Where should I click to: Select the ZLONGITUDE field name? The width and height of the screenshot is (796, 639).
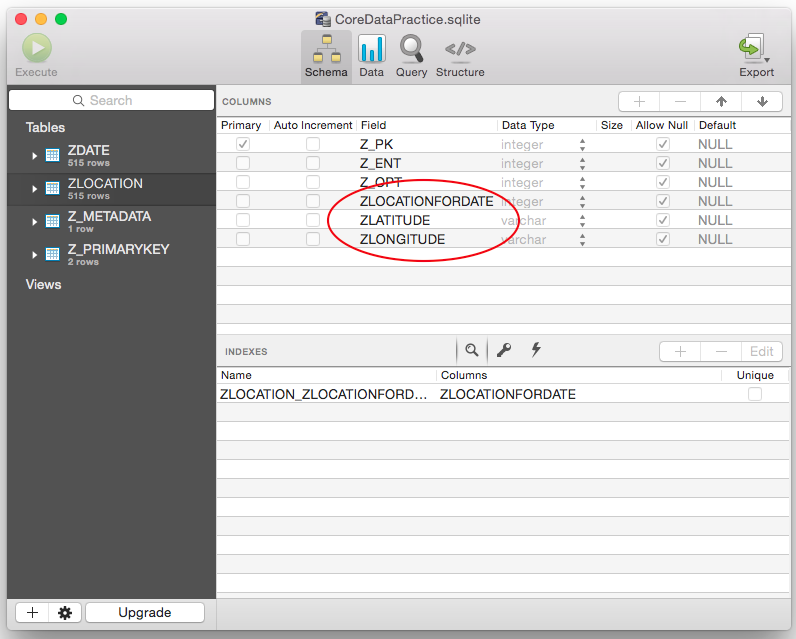point(402,239)
